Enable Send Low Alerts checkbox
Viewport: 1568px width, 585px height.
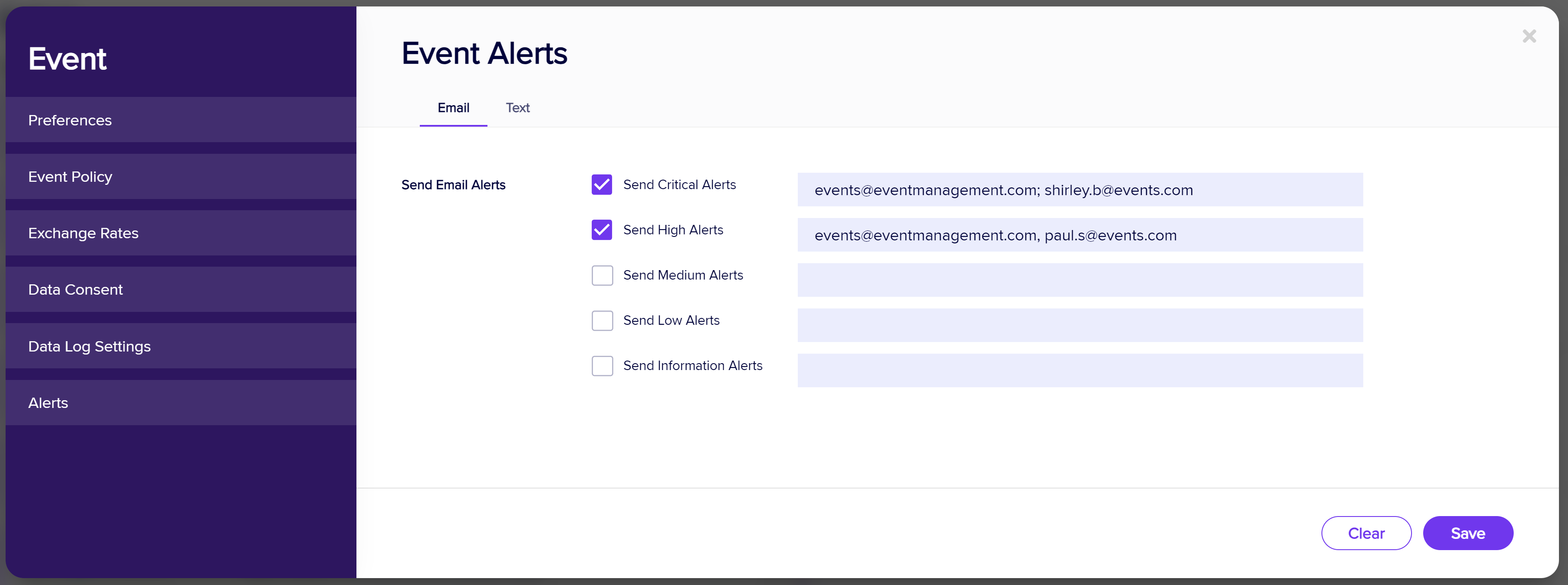pyautogui.click(x=601, y=321)
